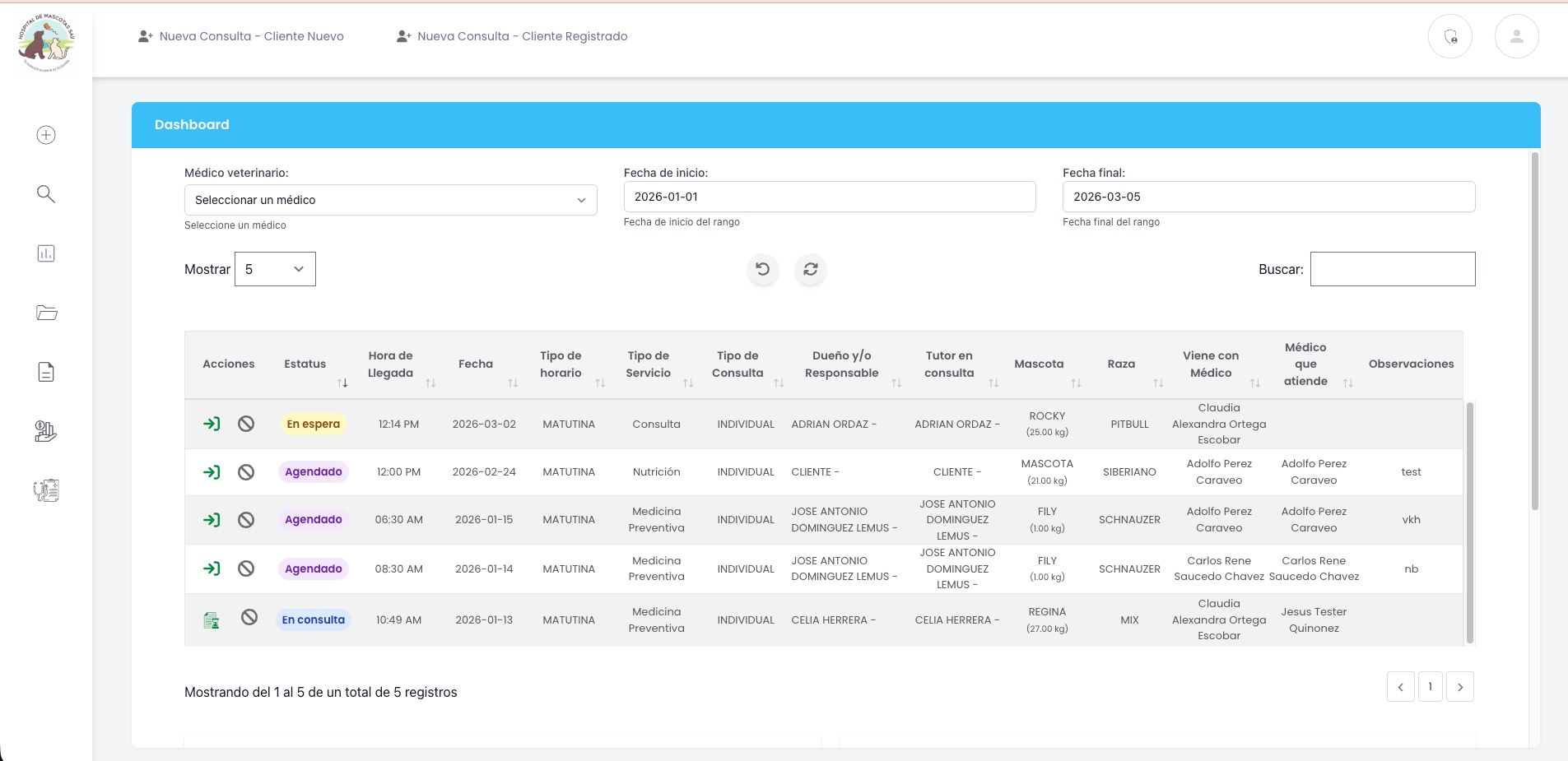Refresh the table with the reload icon
Screen dimensions: 1568x761
811,269
